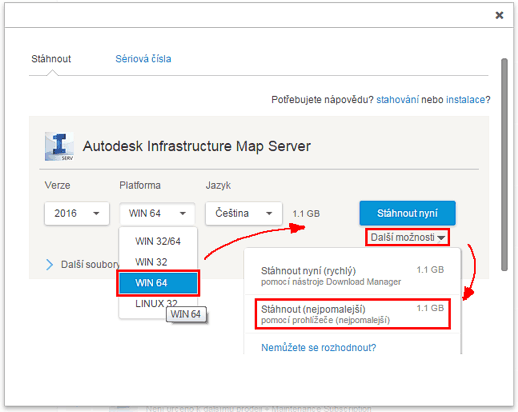518x412 pixels.
Task: Click the Stáhnout nyní button
Action: pos(407,213)
